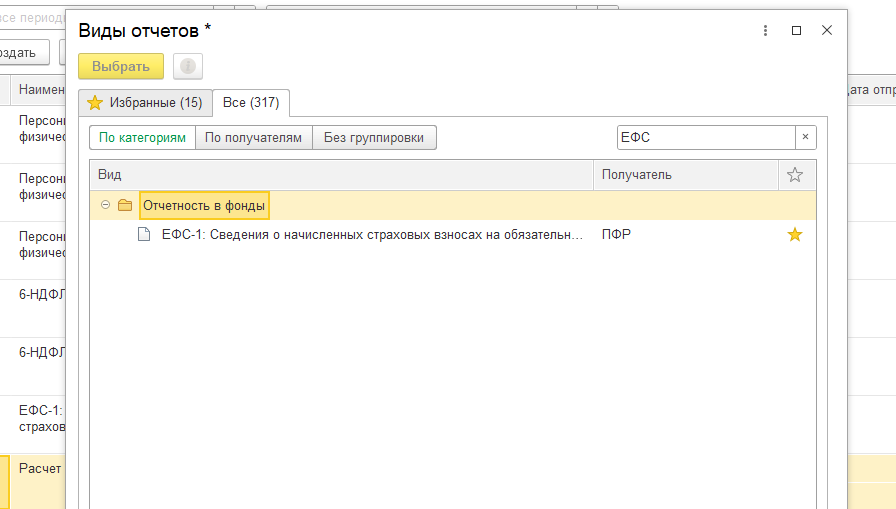Toggle the favorite star for ЕФС-1
This screenshot has height=509, width=896.
point(795,234)
